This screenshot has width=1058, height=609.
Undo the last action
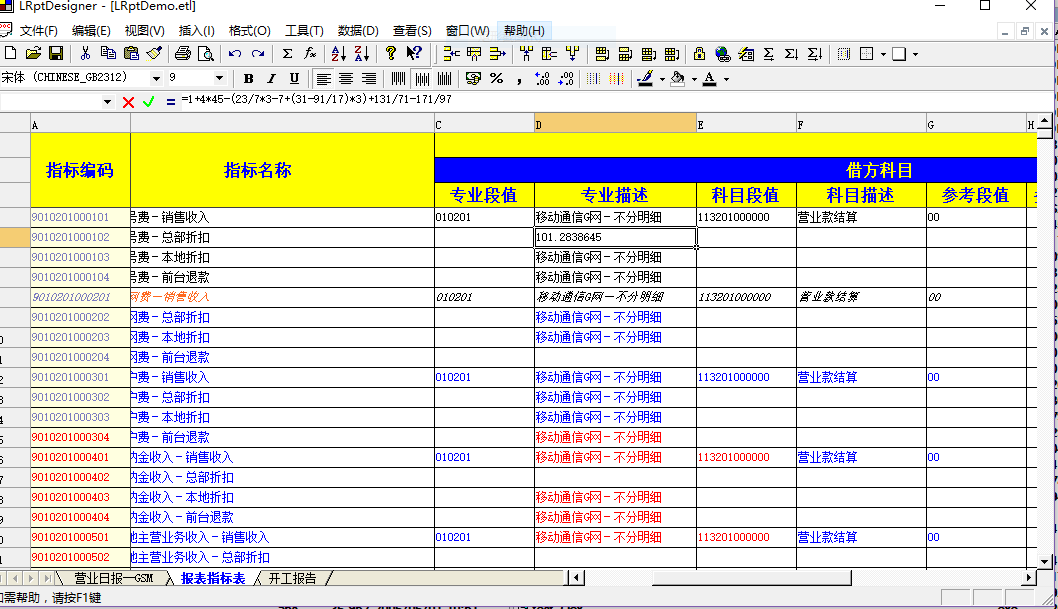235,53
